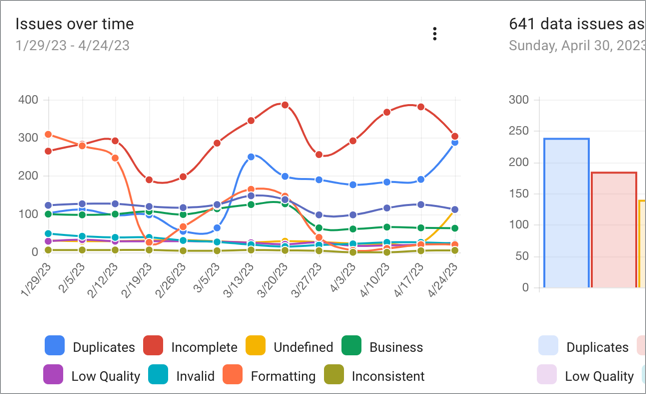Toggle Duplicates legend in the bar chart
This screenshot has height=394, width=646.
[x=583, y=346]
